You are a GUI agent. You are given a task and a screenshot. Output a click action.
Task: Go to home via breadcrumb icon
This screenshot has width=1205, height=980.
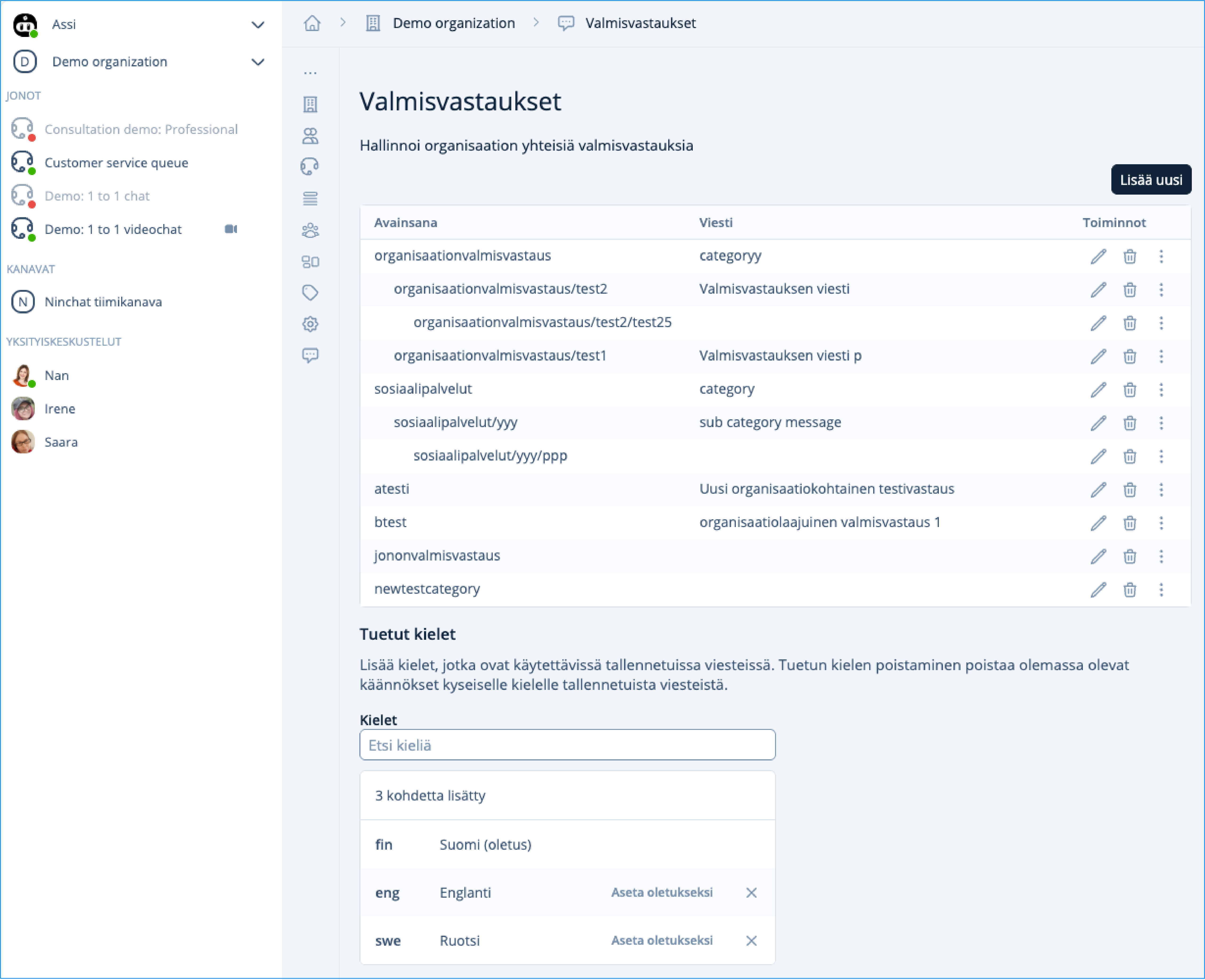(x=312, y=23)
